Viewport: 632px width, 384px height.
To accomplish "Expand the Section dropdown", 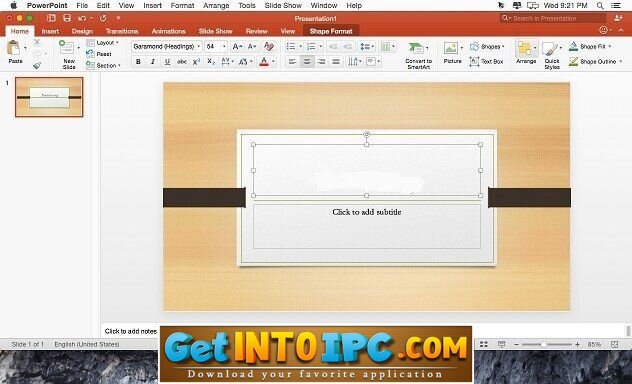I will [104, 65].
